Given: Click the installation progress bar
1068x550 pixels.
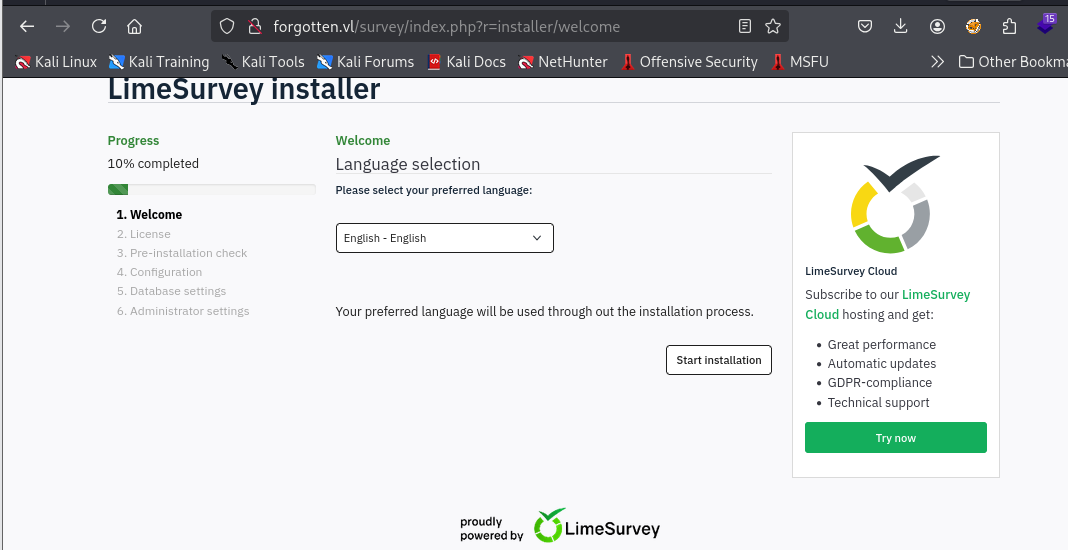Looking at the screenshot, I should click(x=212, y=189).
